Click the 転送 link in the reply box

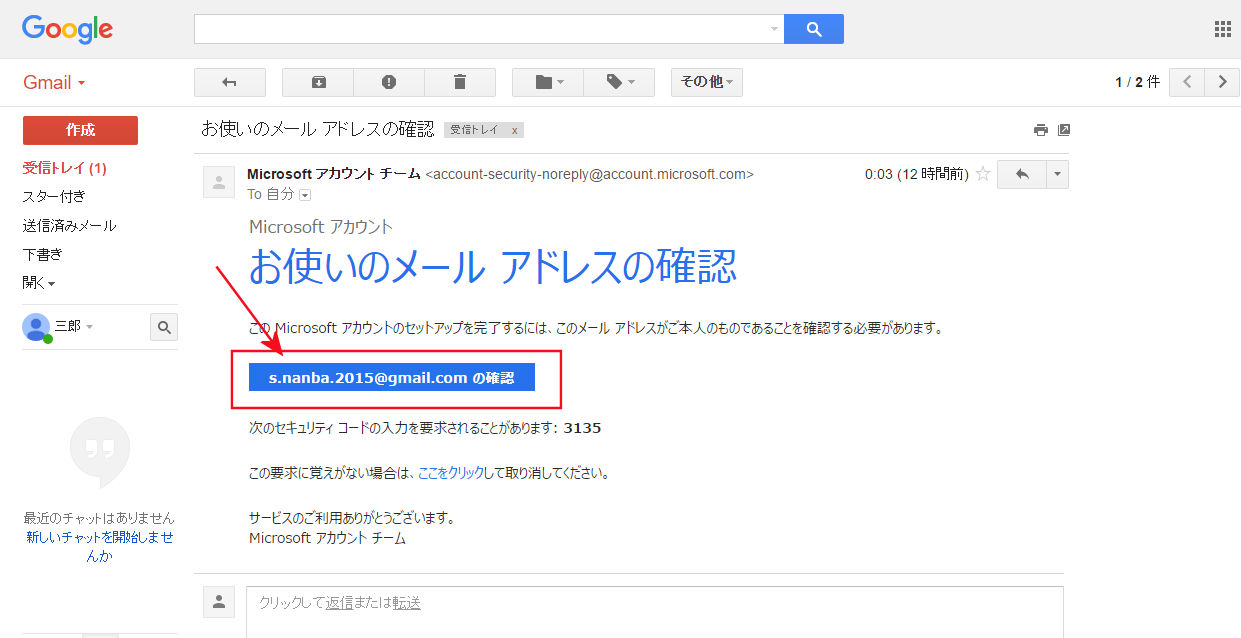coord(406,602)
